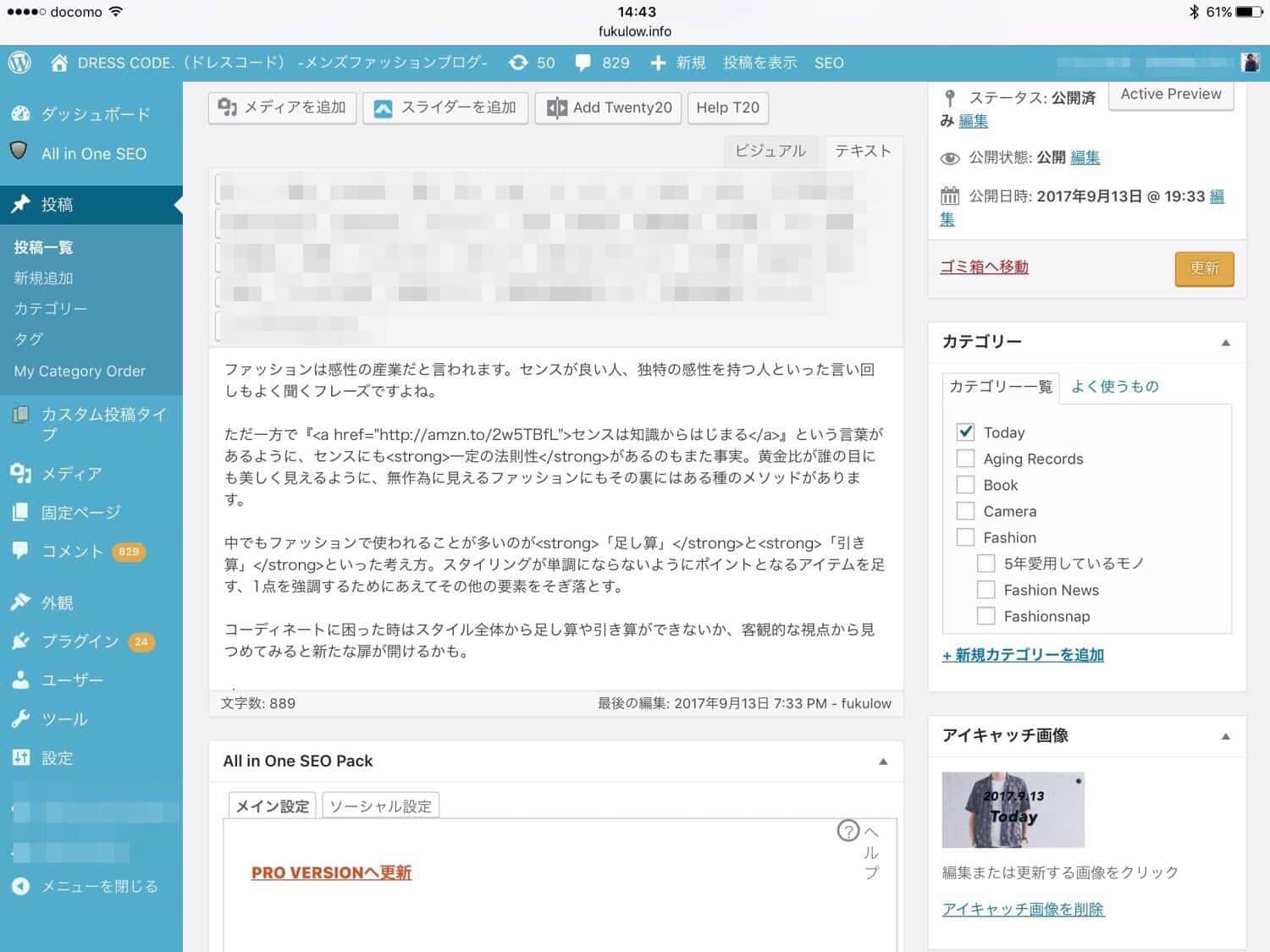This screenshot has height=952, width=1270.
Task: Collapse the アイキャッチ画像 panel
Action: (x=1225, y=736)
